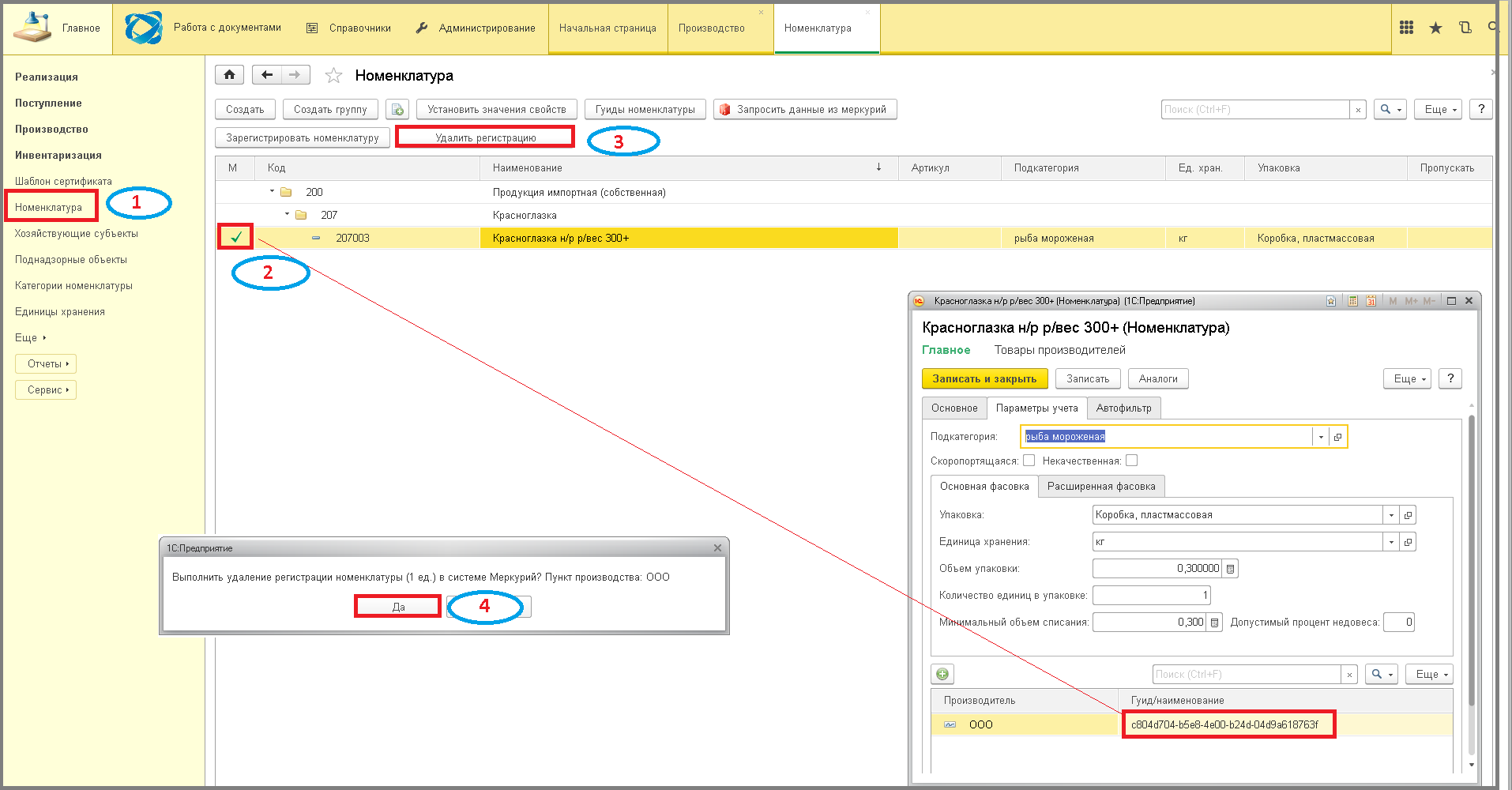Click Удалить регистрацию button
The image size is (1512, 790).
click(485, 137)
